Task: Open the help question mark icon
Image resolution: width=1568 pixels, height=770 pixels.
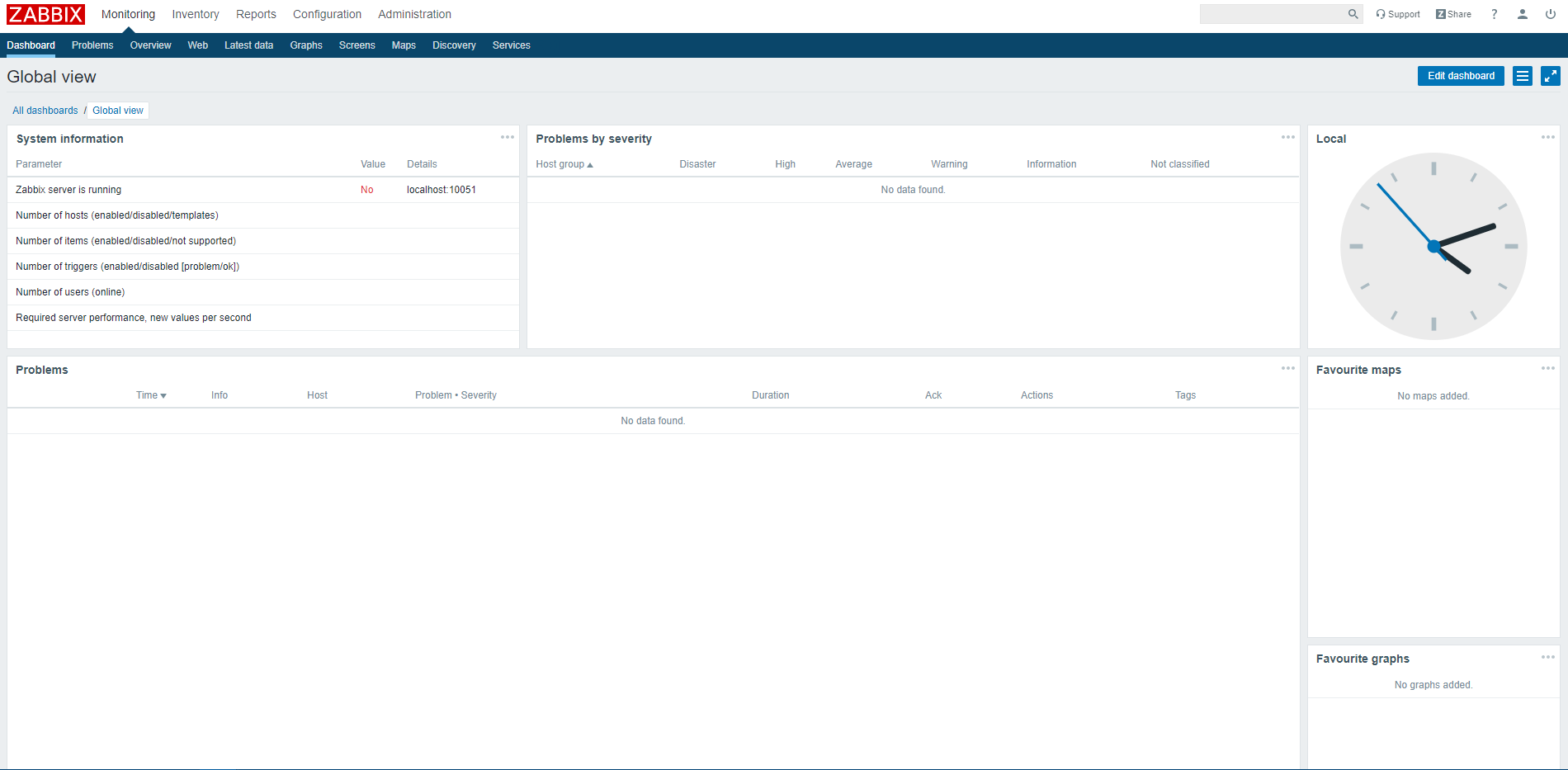Action: pyautogui.click(x=1494, y=14)
